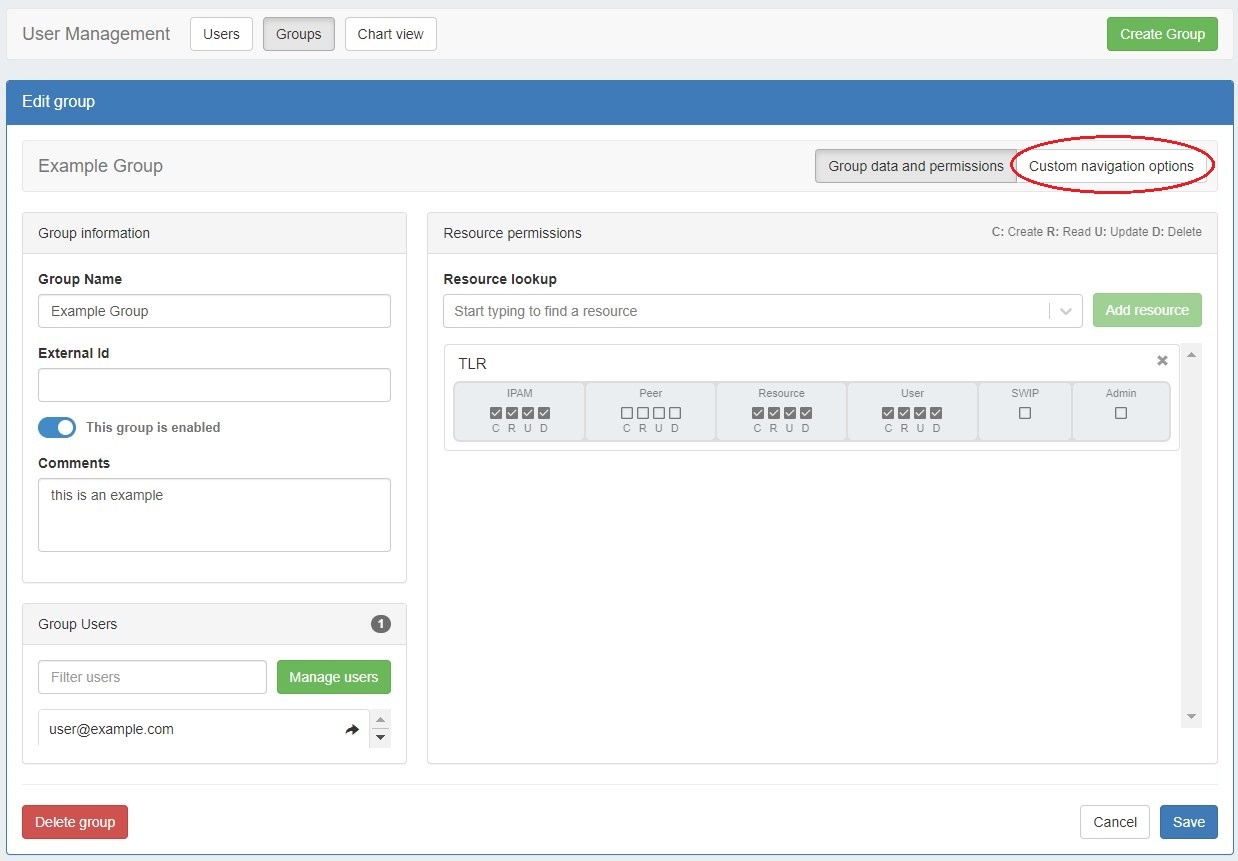This screenshot has width=1238, height=861.
Task: Expand the Resource lookup dropdown arrow
Action: 1065,311
